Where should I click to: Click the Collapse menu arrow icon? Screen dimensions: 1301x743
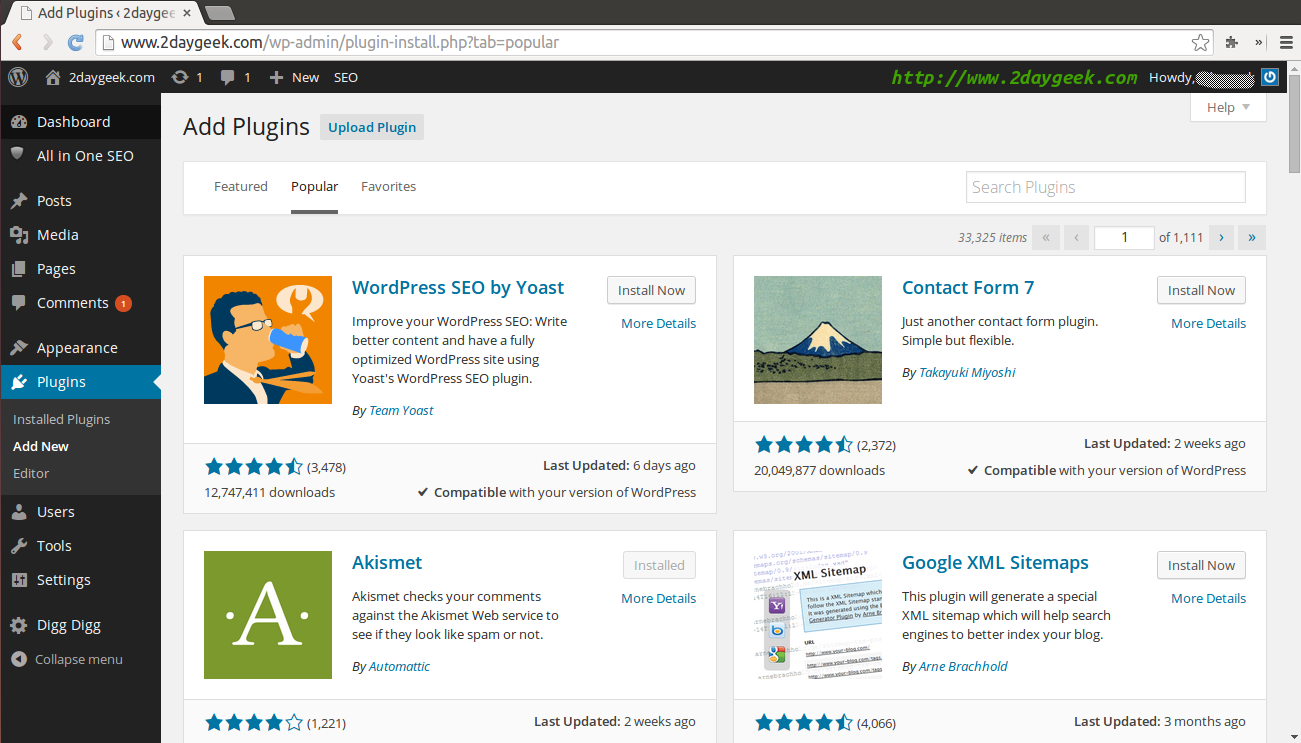pyautogui.click(x=19, y=659)
